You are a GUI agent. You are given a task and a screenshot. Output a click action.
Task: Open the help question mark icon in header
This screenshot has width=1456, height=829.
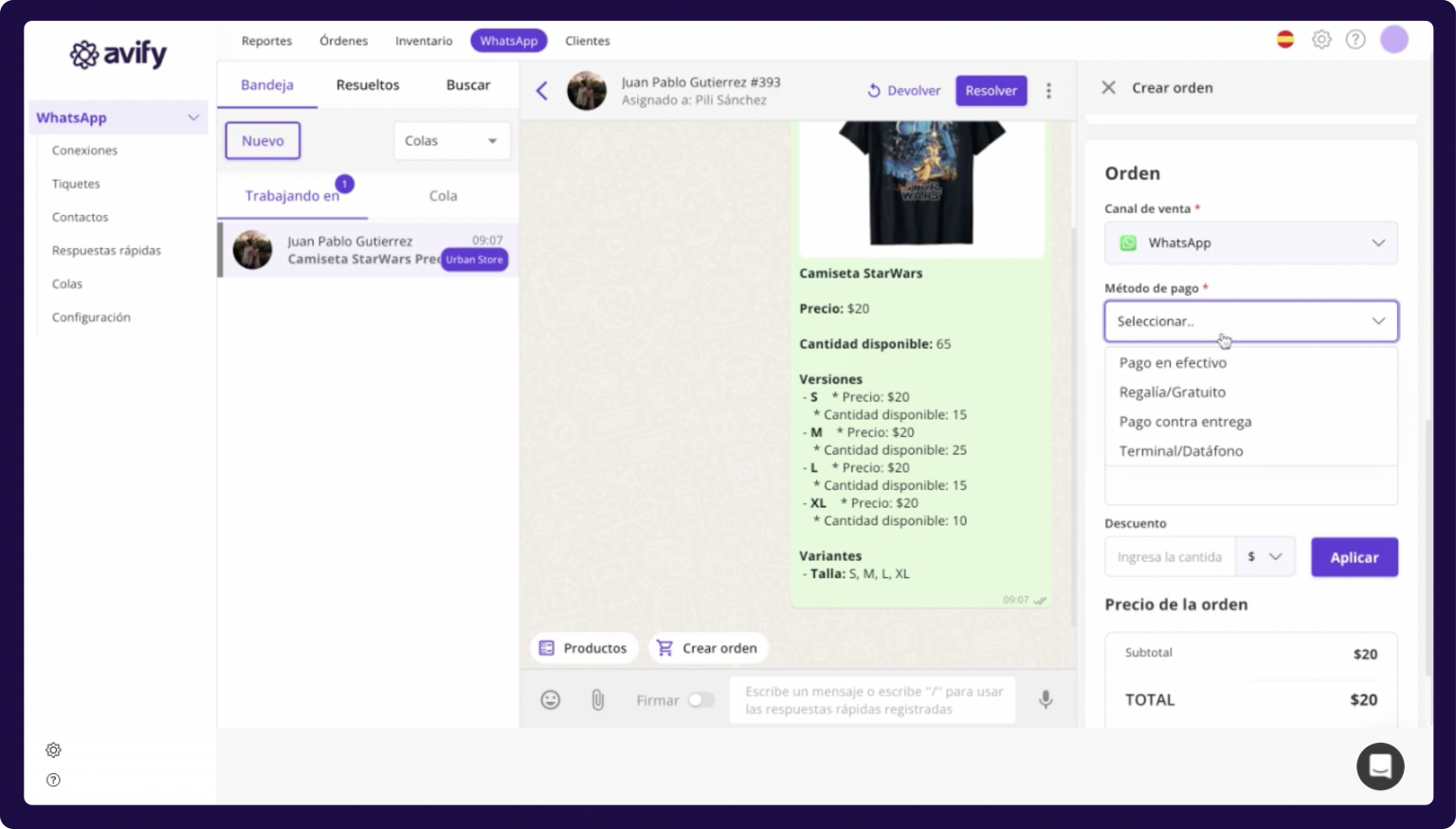pyautogui.click(x=1356, y=40)
